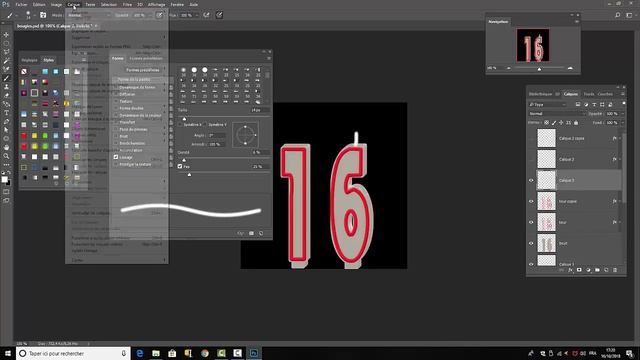Viewport: 640px width, 360px height.
Task: Switch to the Couches tab
Action: (605, 94)
